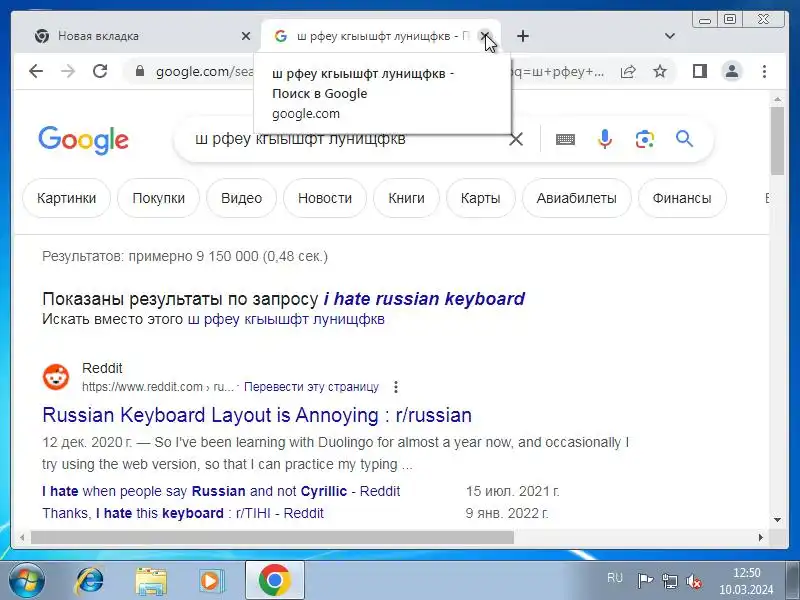This screenshot has width=800, height=600.
Task: Select the Видео filter
Action: tap(241, 198)
